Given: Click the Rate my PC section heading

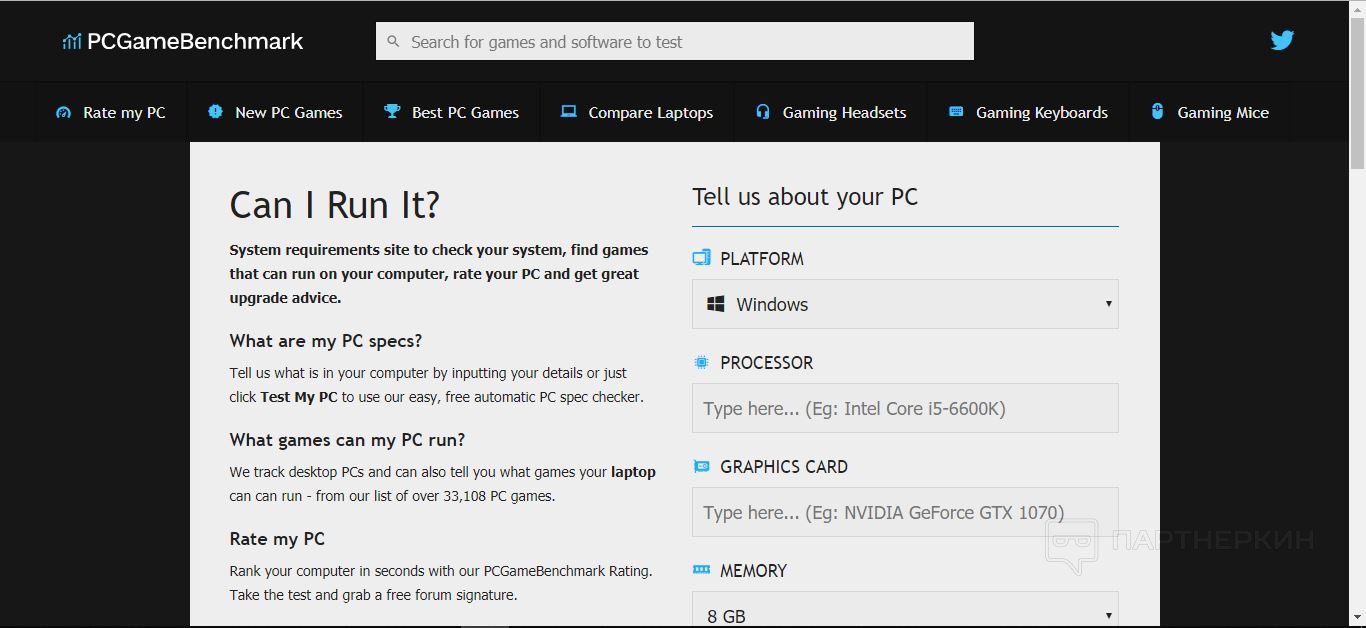Looking at the screenshot, I should click(277, 539).
